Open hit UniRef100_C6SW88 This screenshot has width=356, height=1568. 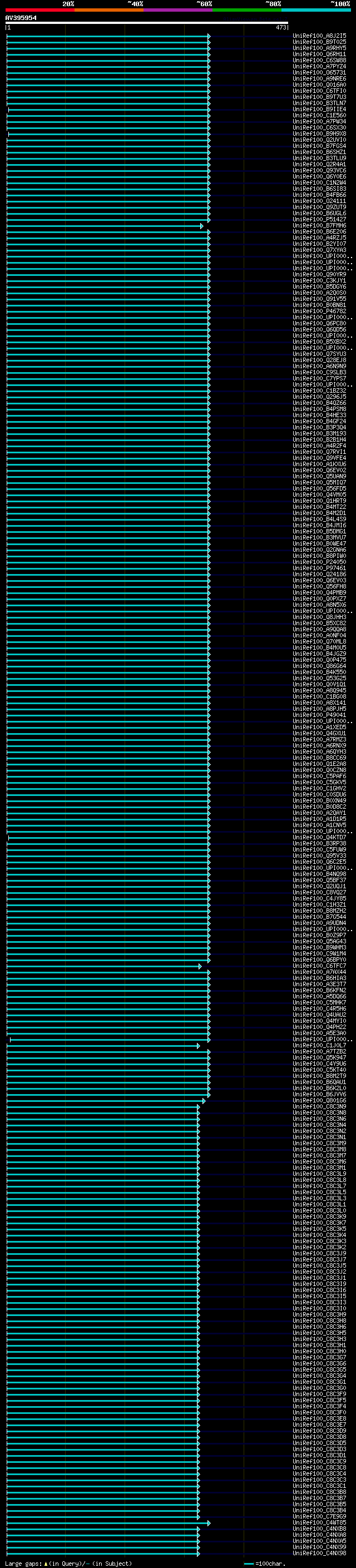[319, 60]
